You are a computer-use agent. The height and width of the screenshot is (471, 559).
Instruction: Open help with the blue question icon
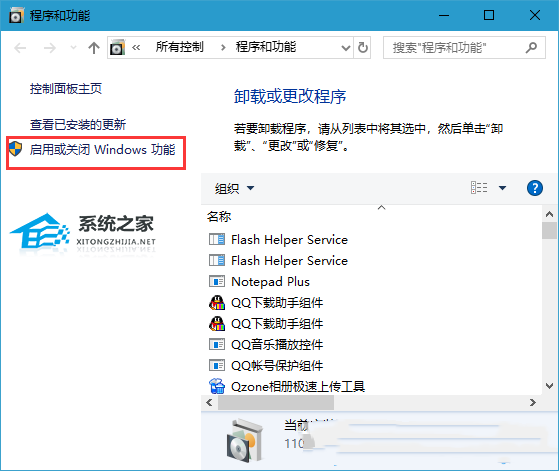click(x=535, y=188)
